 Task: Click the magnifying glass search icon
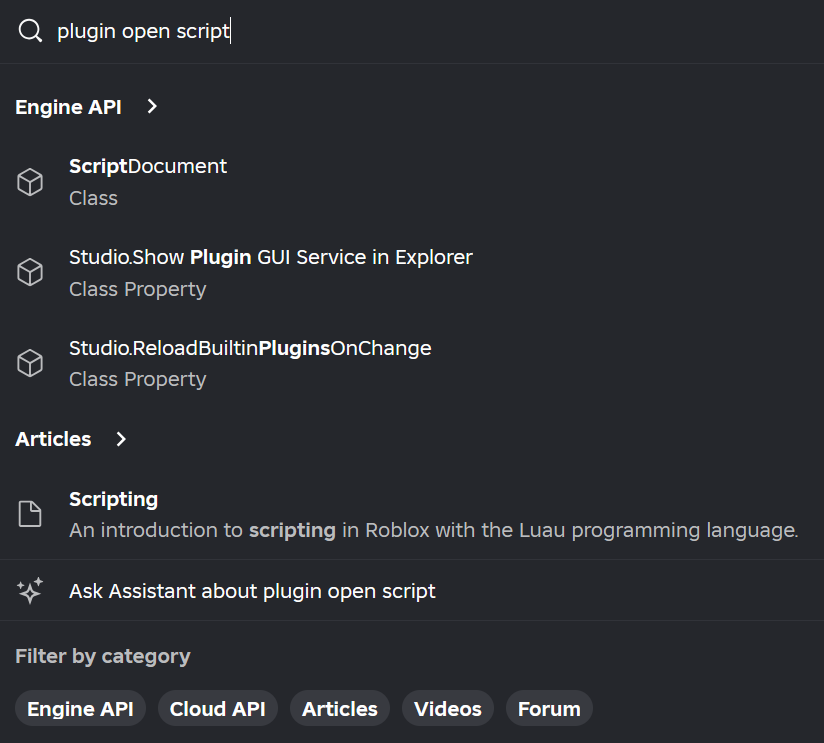(30, 30)
